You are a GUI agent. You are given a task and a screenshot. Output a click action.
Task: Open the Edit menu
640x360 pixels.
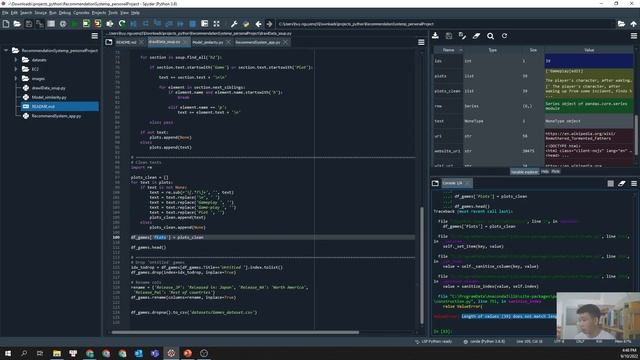coord(14,13)
